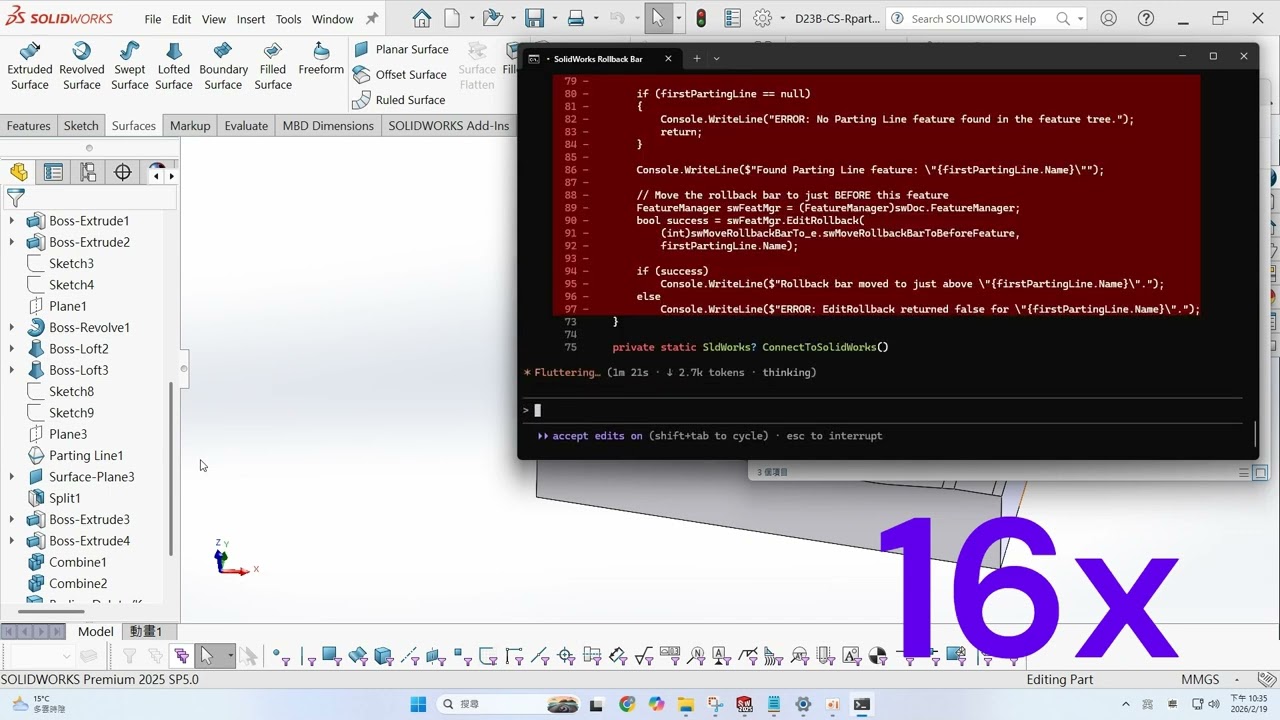
Task: Select the Extruded Surface tool
Action: 30,67
